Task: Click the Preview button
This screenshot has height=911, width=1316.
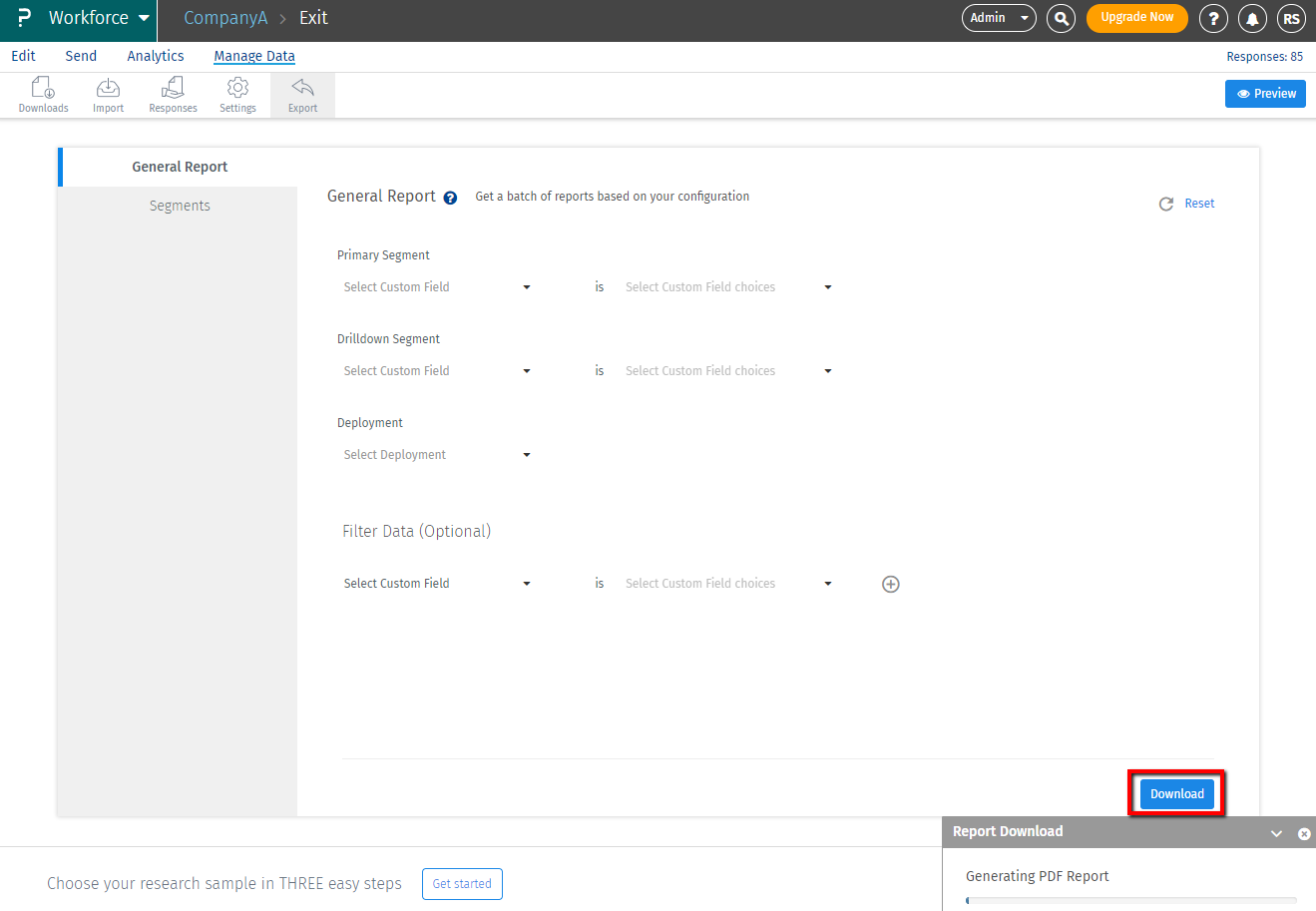Action: pyautogui.click(x=1265, y=94)
